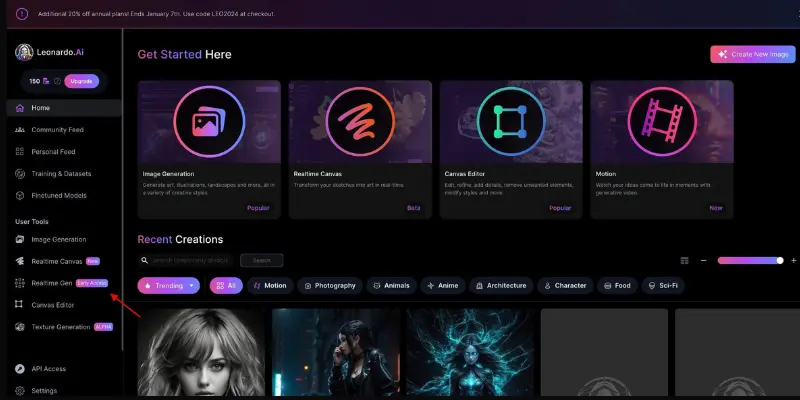Click the Training & Datasets icon
Screen dimensions: 800x400
point(20,173)
